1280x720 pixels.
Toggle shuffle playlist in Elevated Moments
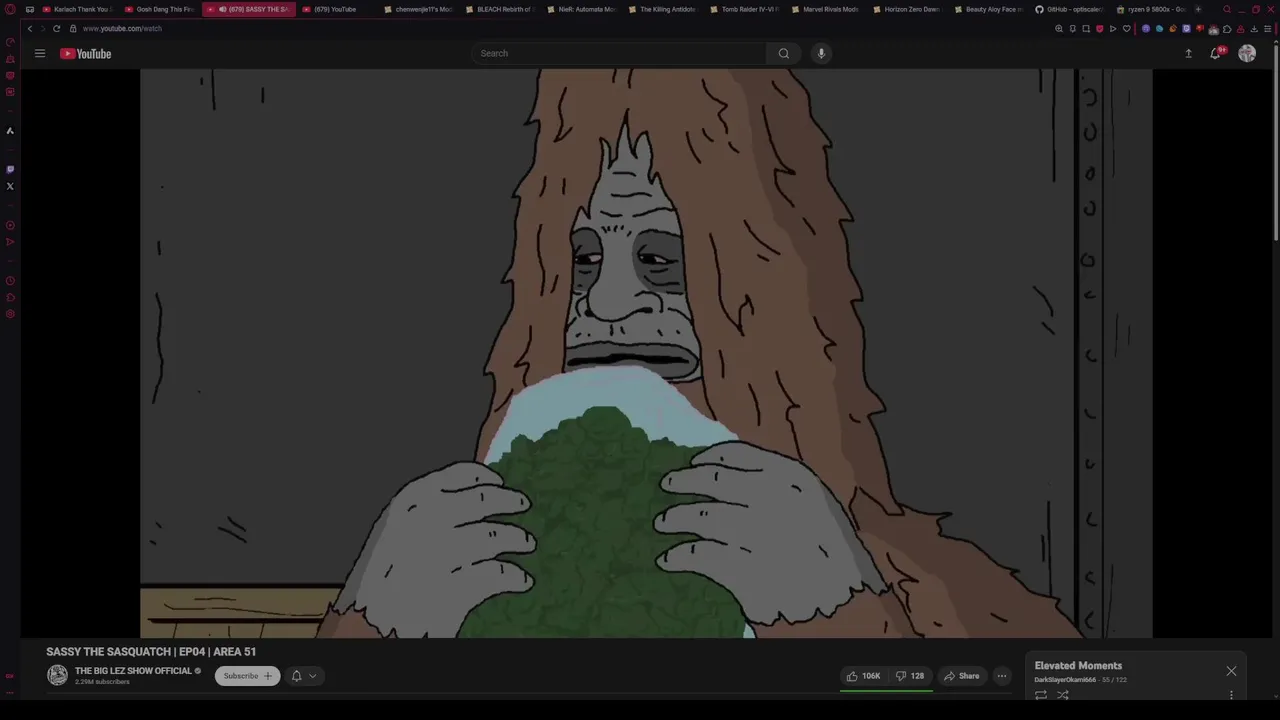coord(1063,694)
